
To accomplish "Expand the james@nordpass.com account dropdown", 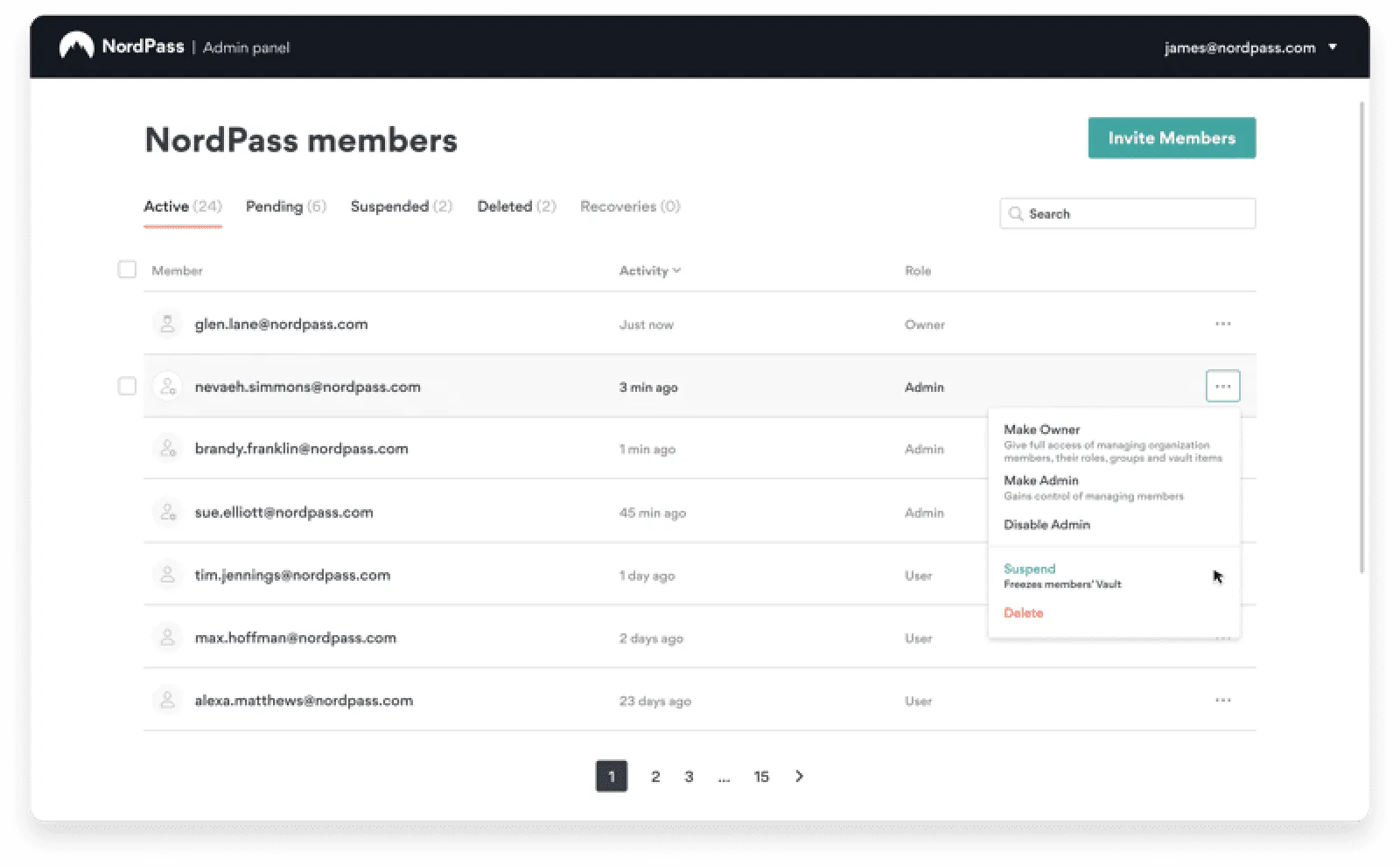I will [1332, 47].
